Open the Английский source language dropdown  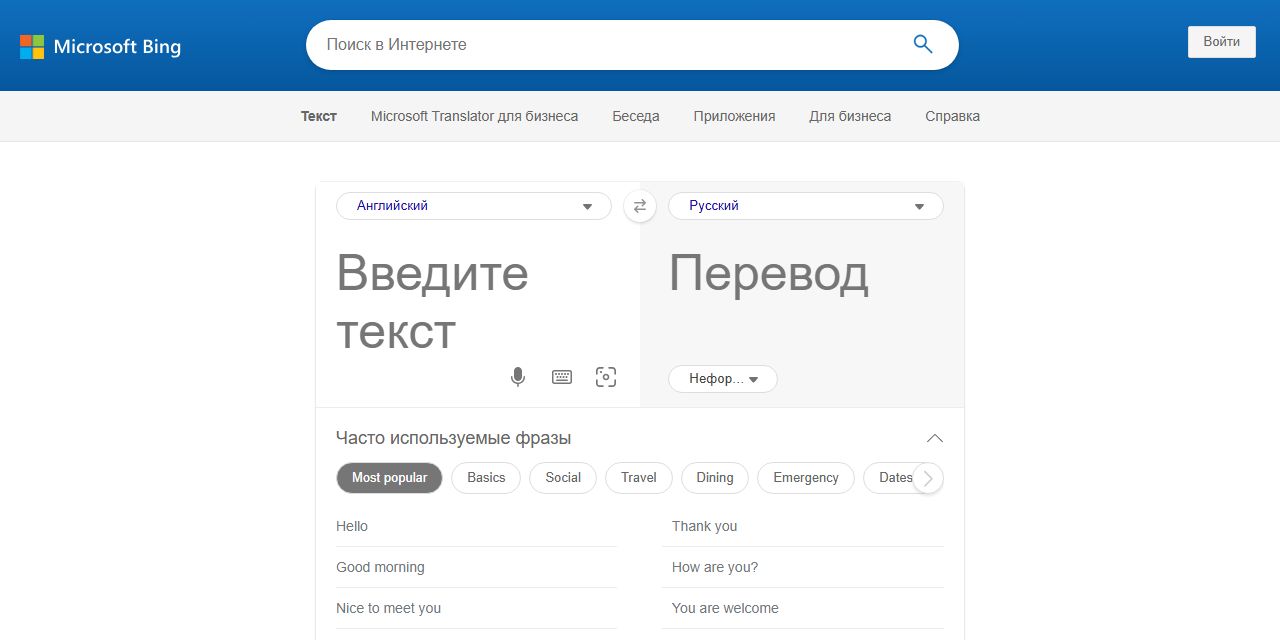pos(474,206)
